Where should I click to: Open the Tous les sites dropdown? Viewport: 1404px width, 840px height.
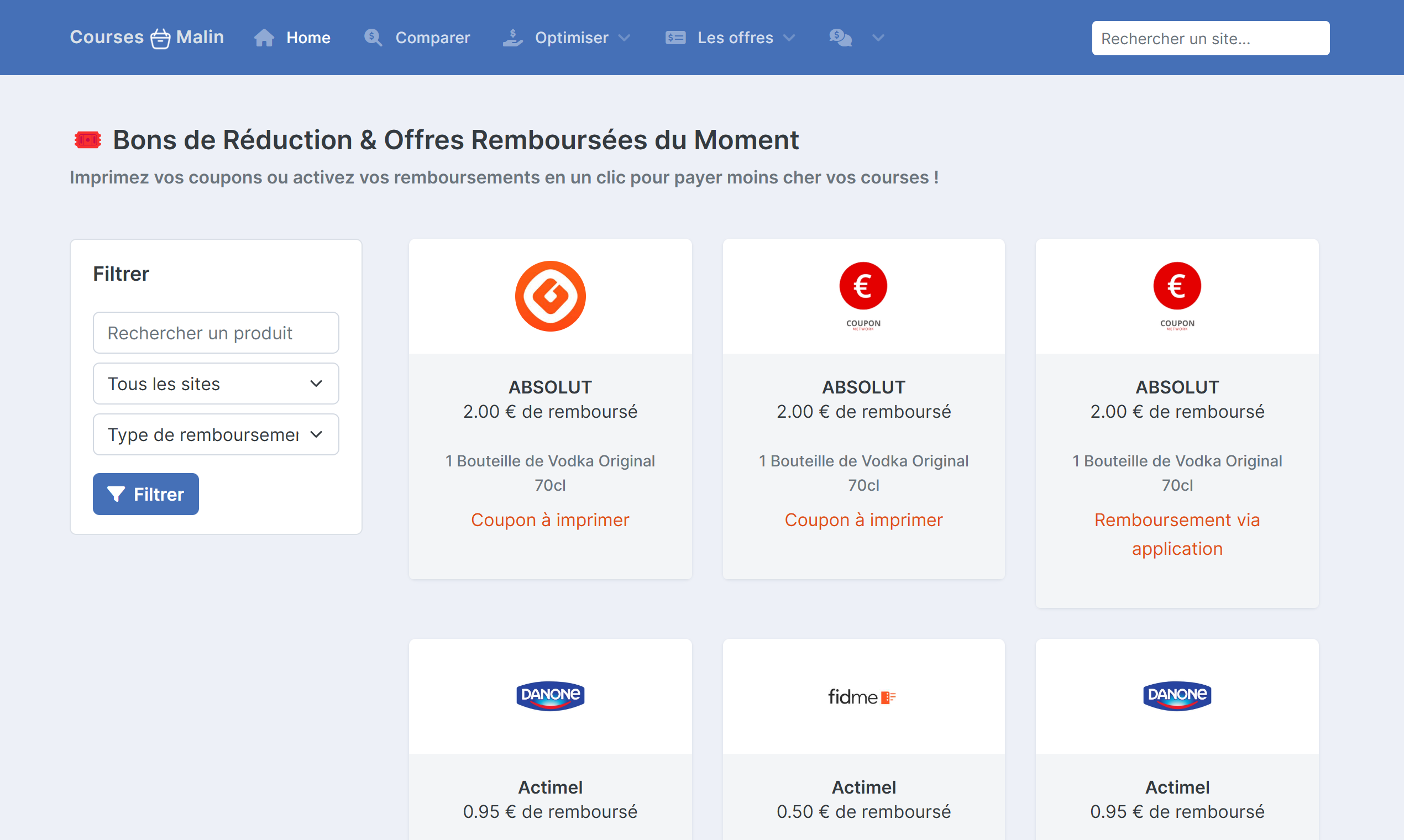(216, 384)
